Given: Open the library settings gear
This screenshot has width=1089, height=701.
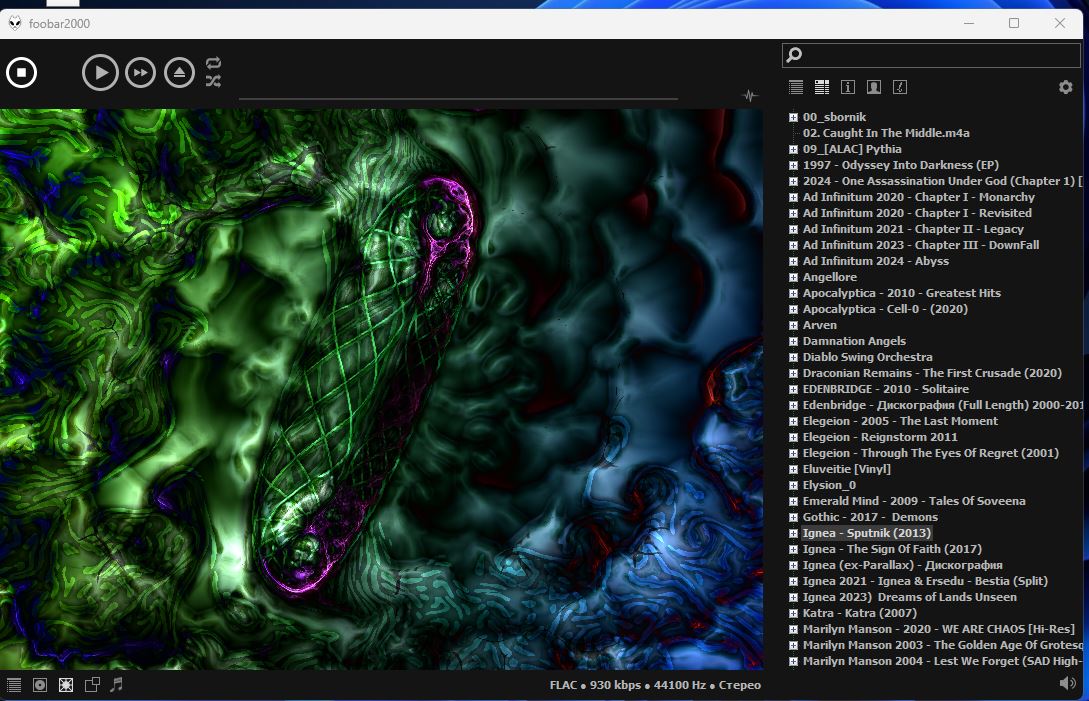Looking at the screenshot, I should [1065, 87].
